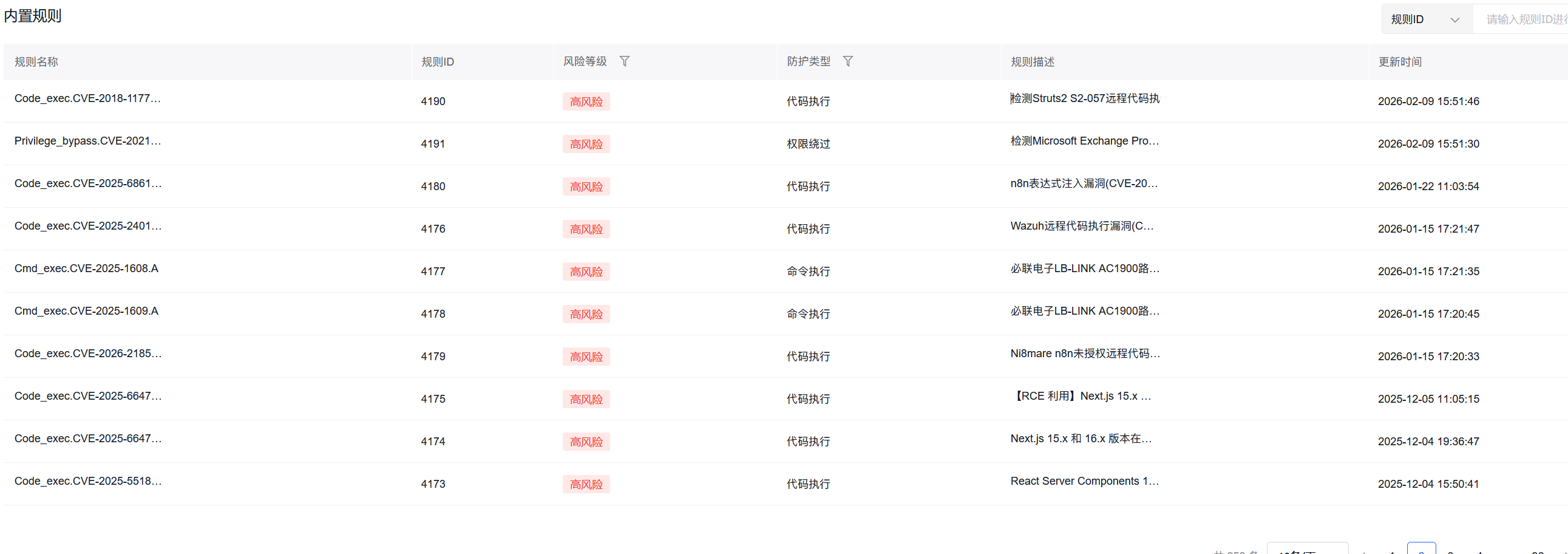Return to page 1 of the table
The width and height of the screenshot is (1568, 554).
point(1394,551)
